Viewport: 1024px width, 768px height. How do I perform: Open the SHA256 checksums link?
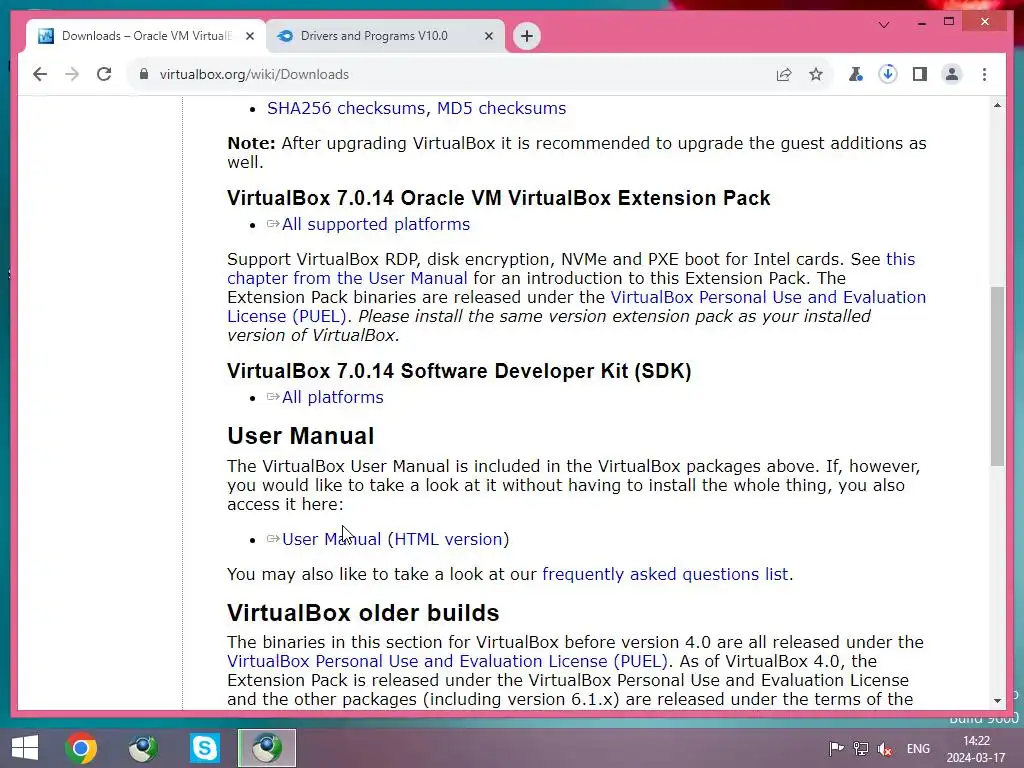[x=346, y=108]
